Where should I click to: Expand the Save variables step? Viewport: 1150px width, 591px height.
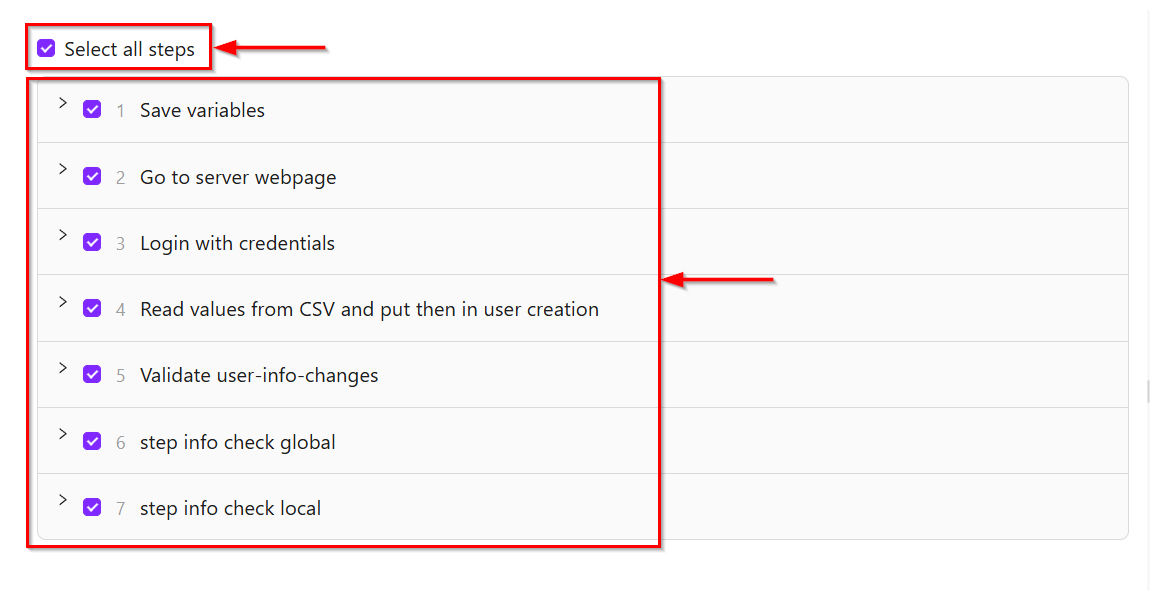click(62, 103)
